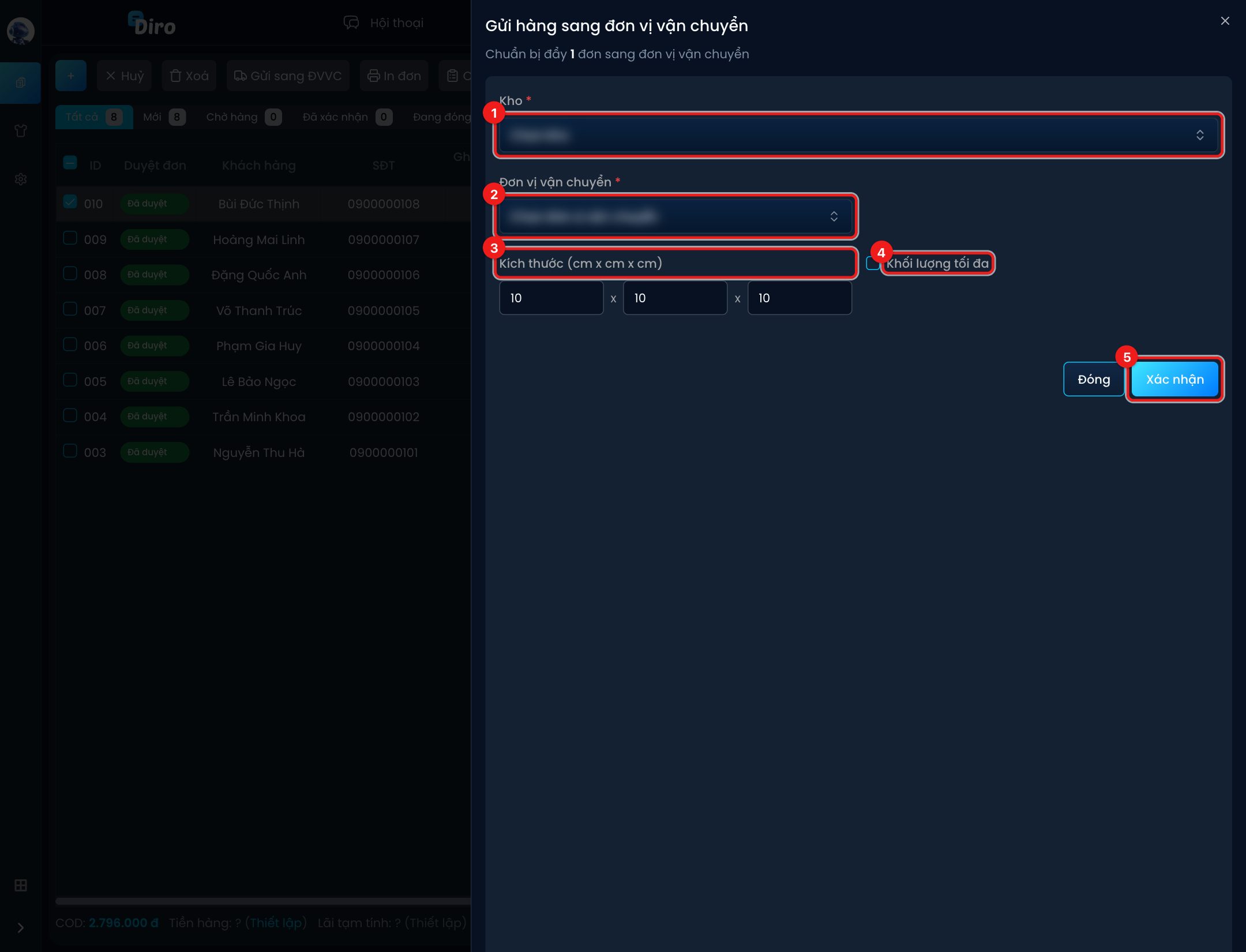Click the Xoá delete toolbar button

189,76
